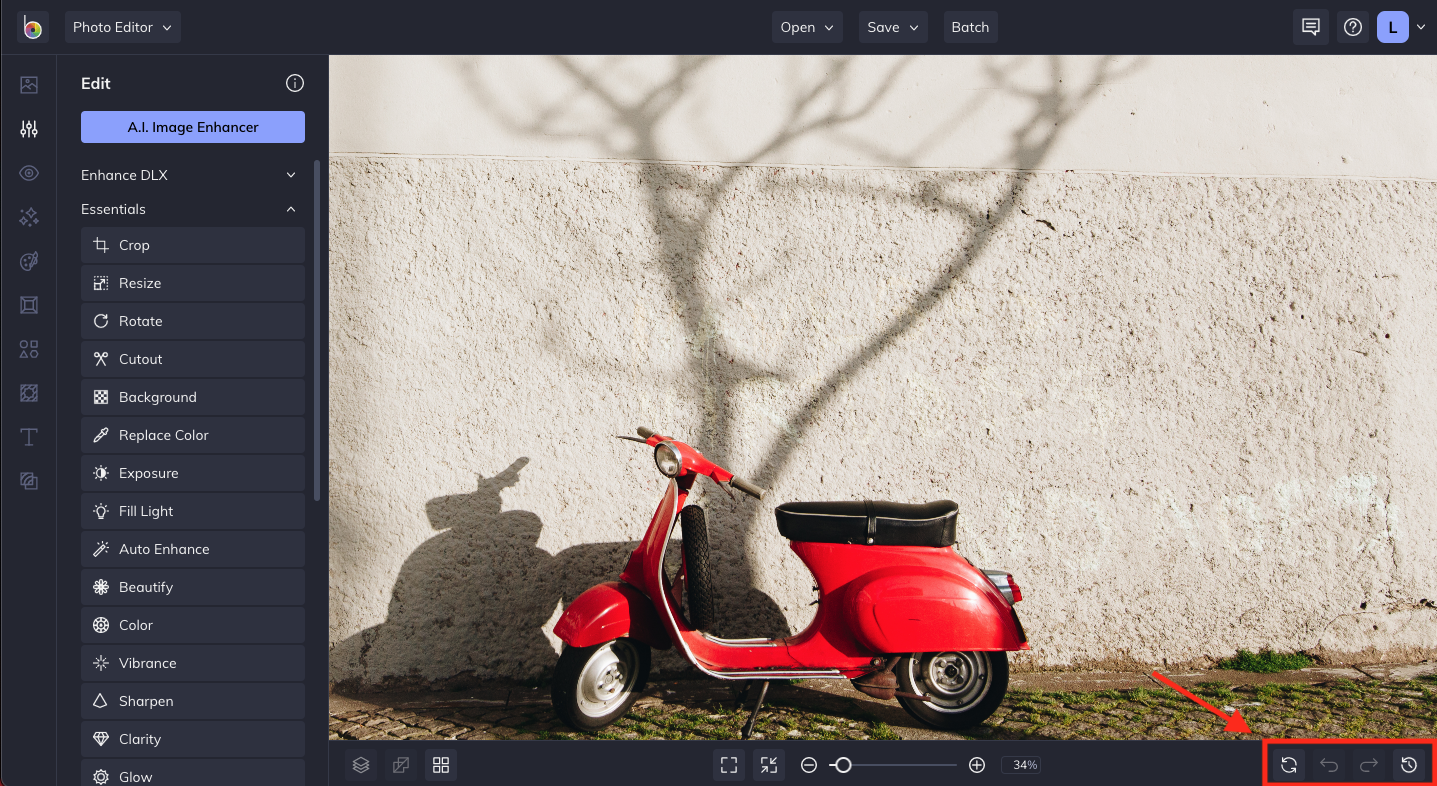Screen dimensions: 1437x786
Task: Click the fit to screen icon
Action: [729, 765]
